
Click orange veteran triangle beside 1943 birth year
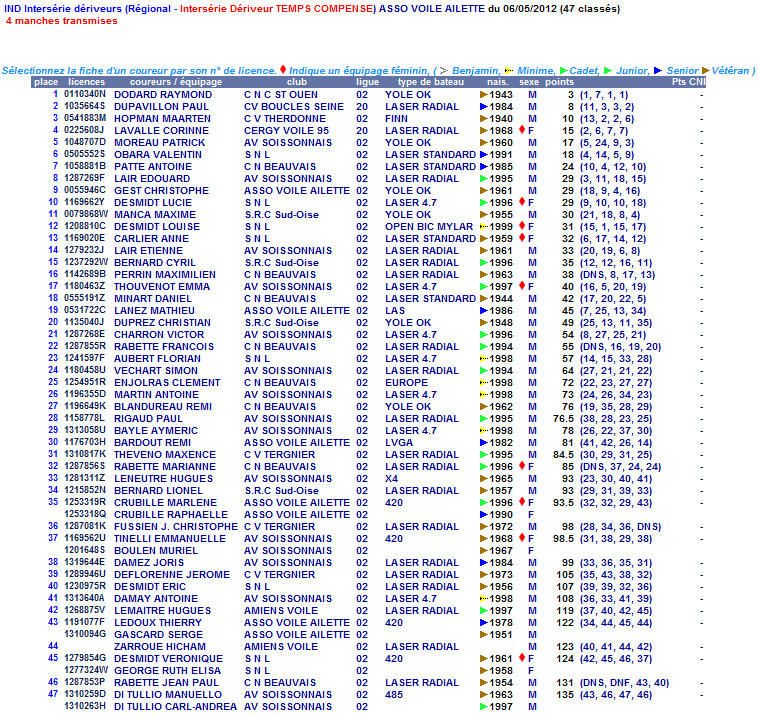pos(484,94)
